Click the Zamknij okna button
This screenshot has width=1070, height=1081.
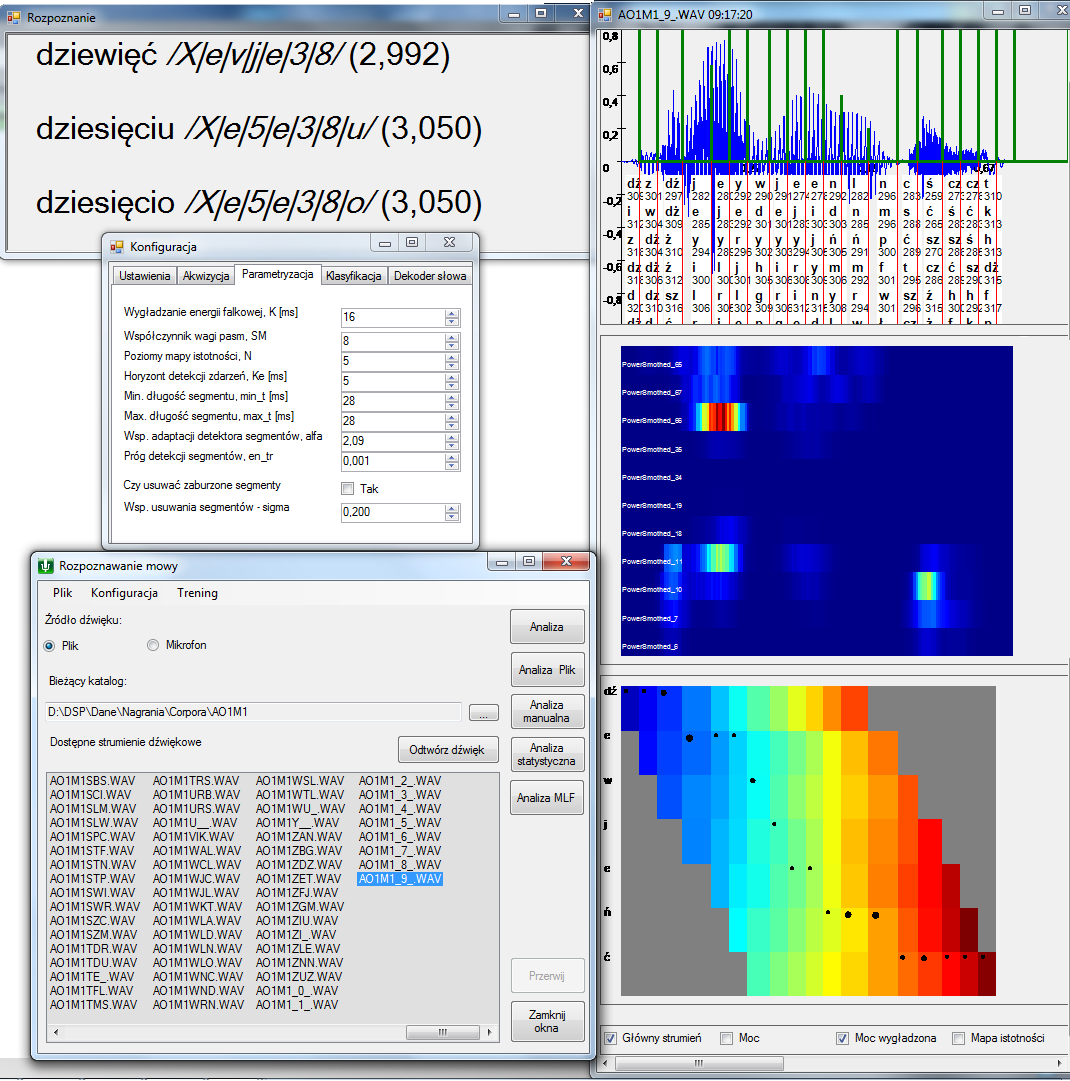547,1021
